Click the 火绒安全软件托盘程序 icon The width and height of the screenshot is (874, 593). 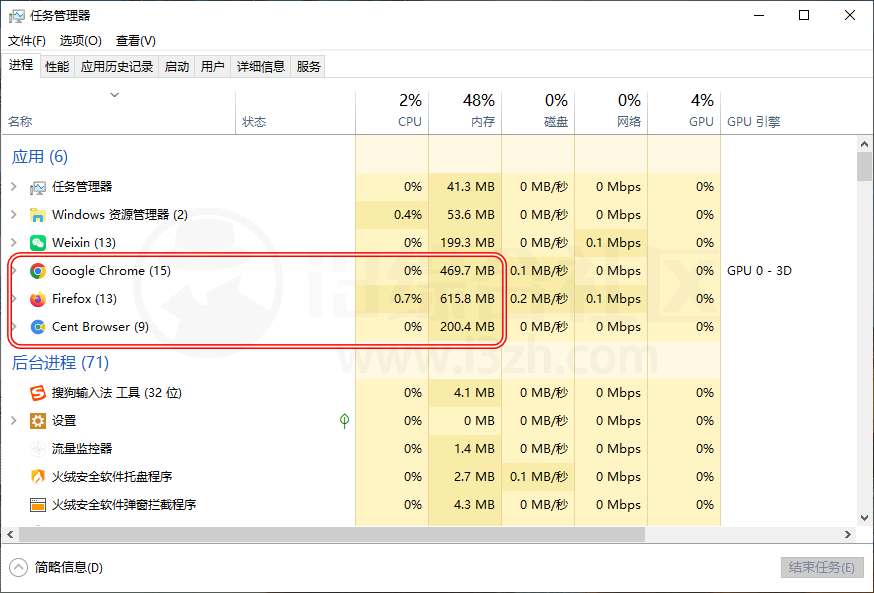pyautogui.click(x=38, y=477)
